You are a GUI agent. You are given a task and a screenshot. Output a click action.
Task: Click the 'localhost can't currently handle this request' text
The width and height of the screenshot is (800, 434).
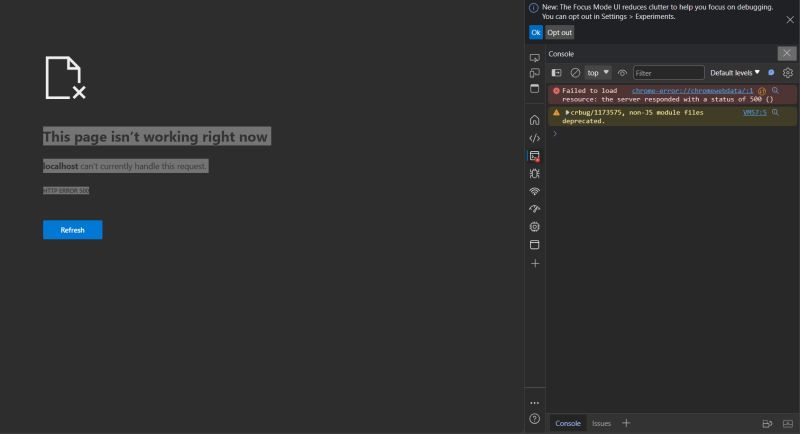tap(125, 166)
